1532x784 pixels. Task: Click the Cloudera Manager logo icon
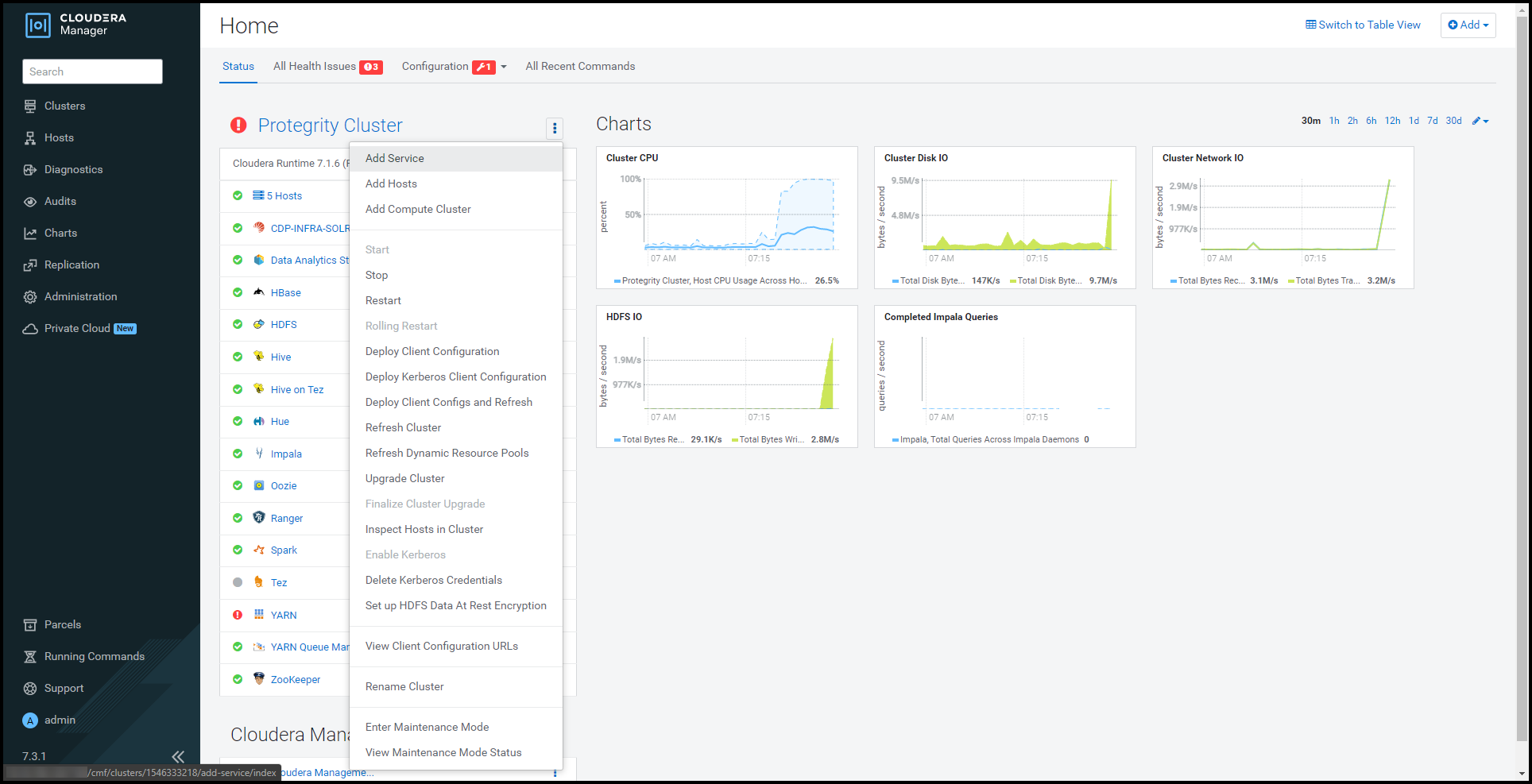point(38,25)
